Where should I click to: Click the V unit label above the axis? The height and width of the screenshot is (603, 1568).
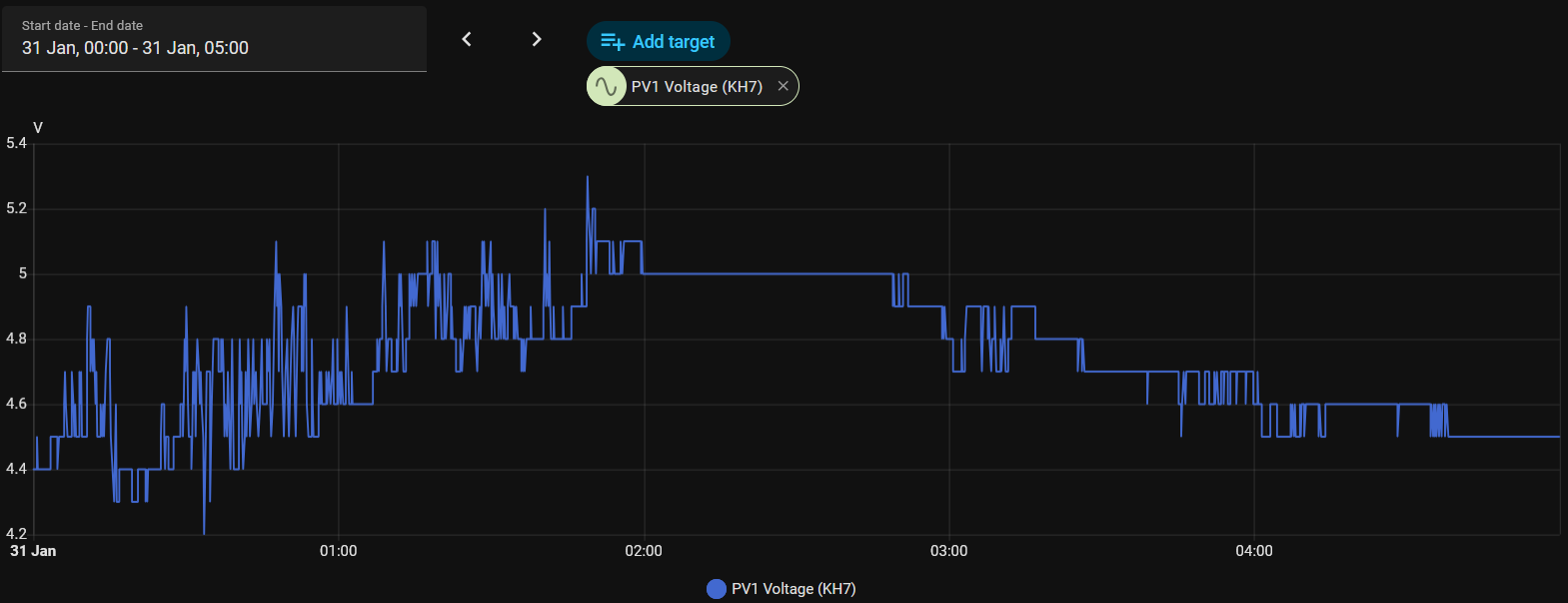point(38,128)
